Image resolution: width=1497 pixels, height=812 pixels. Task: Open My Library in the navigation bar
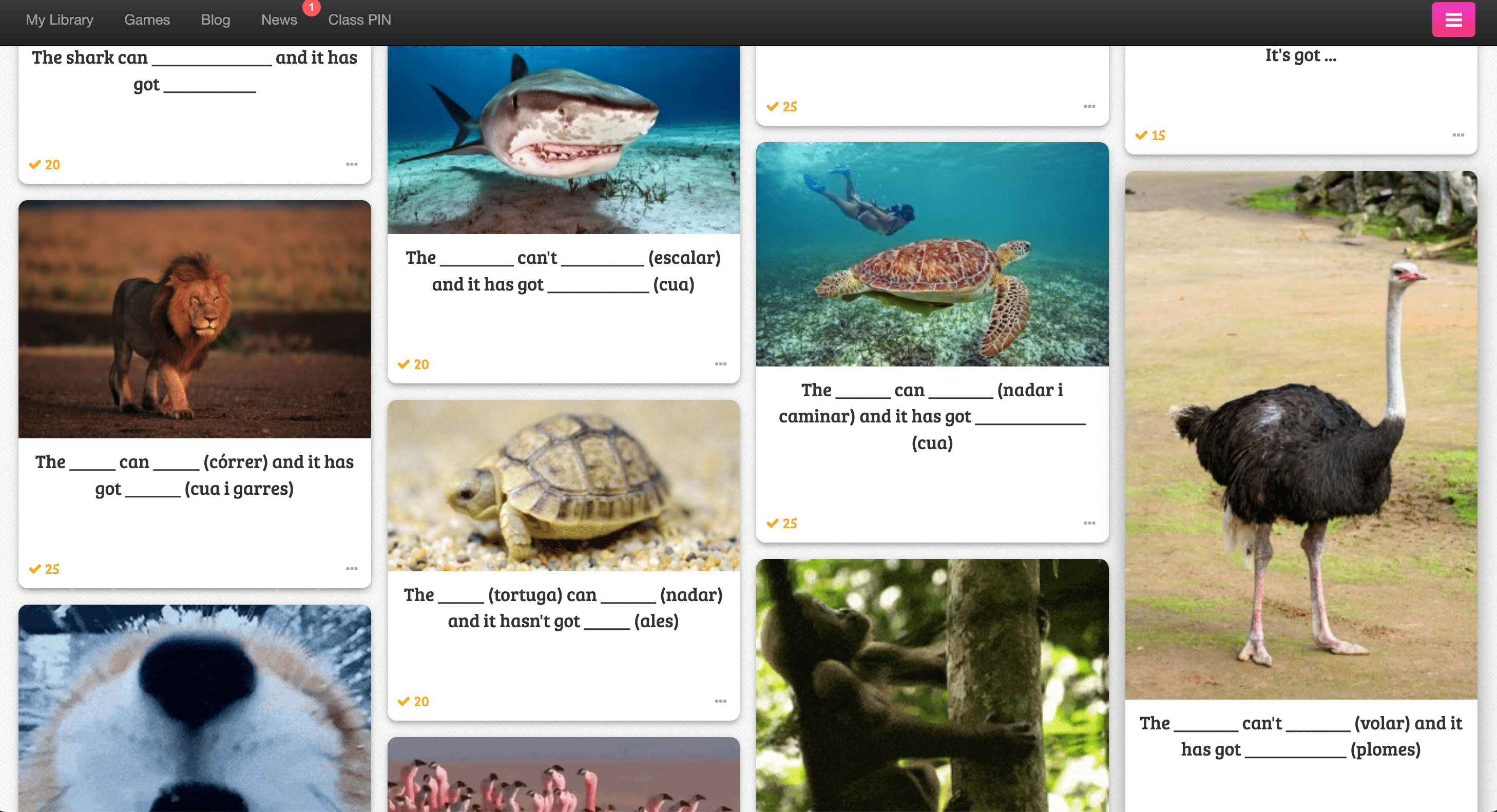tap(59, 20)
